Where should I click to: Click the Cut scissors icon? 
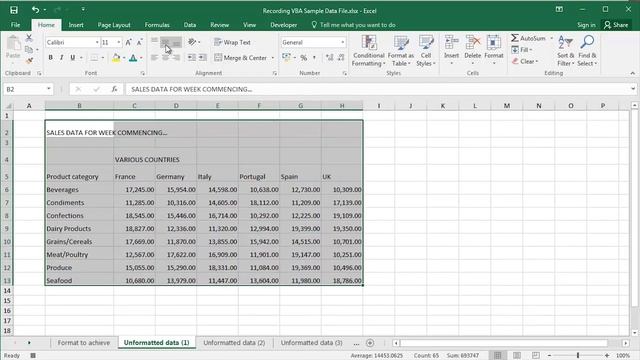click(x=29, y=38)
